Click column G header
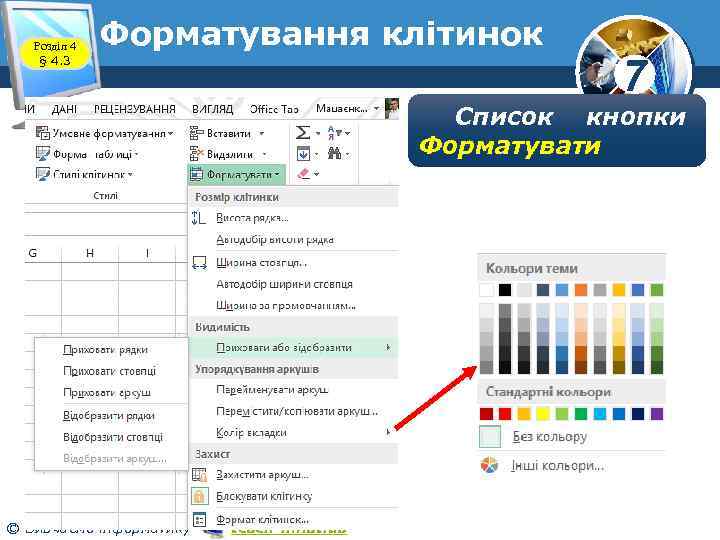Image resolution: width=720 pixels, height=540 pixels. point(33,253)
